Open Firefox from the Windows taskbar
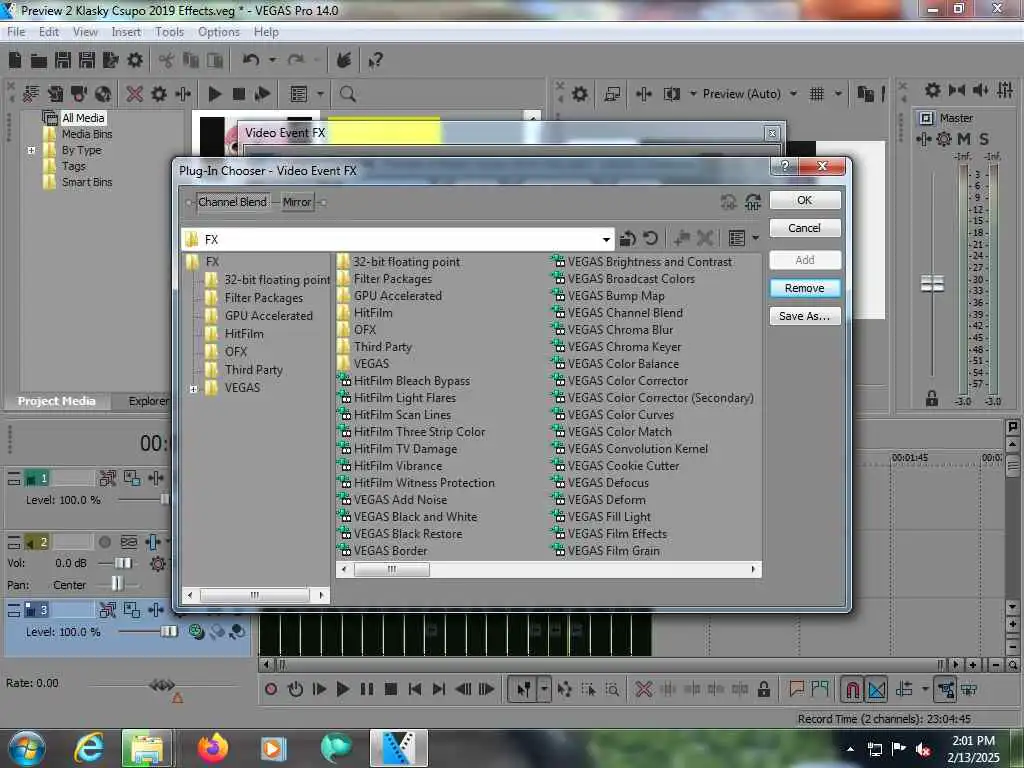Image resolution: width=1024 pixels, height=768 pixels. [x=213, y=748]
